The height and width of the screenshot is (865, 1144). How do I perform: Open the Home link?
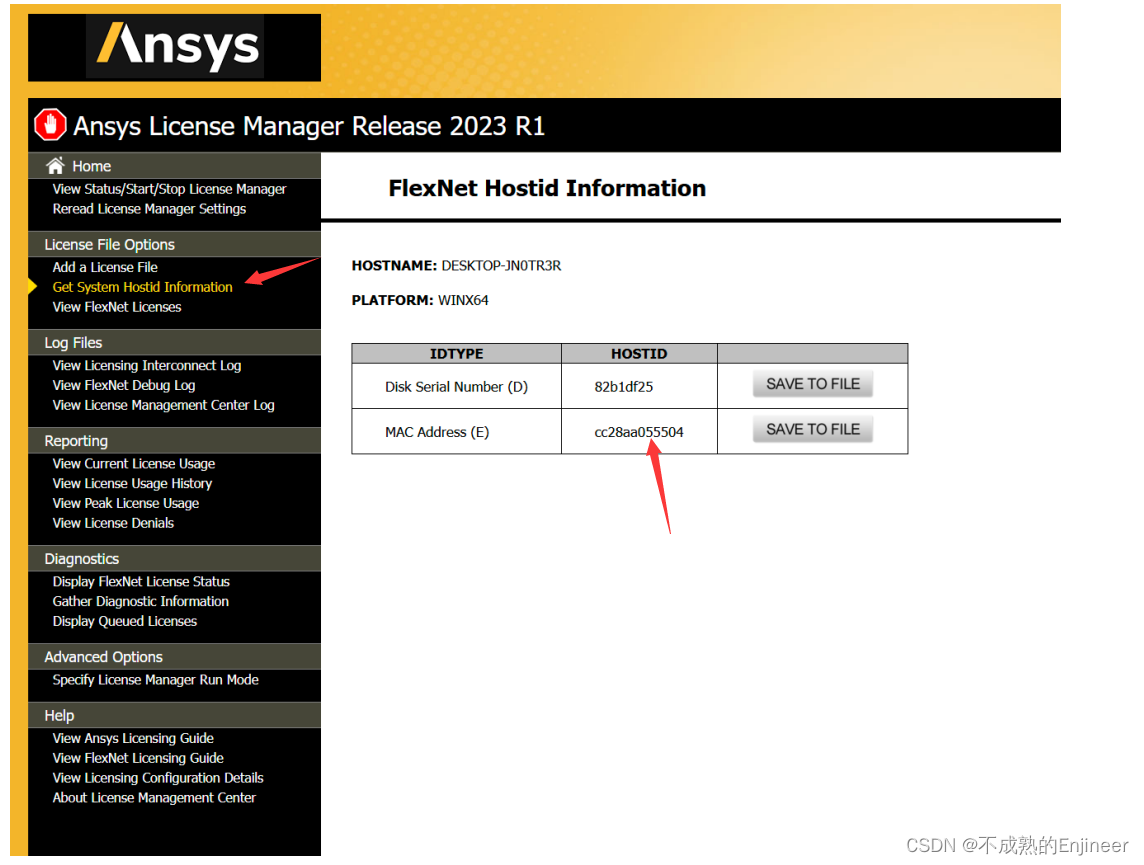click(91, 166)
